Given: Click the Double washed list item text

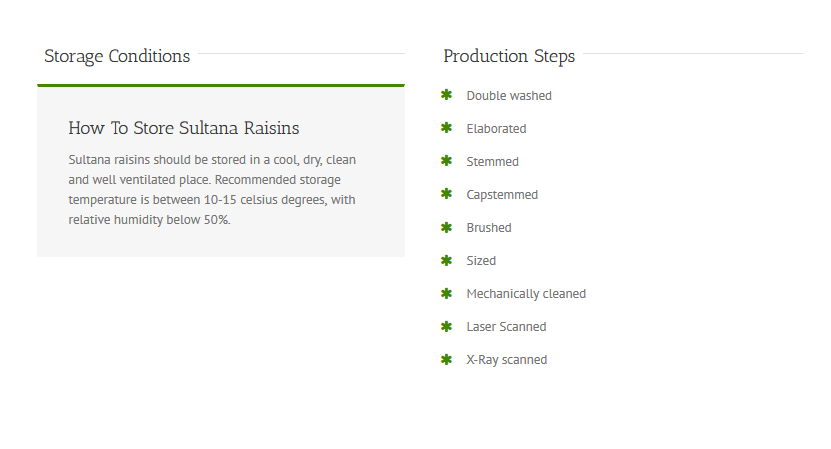Looking at the screenshot, I should [509, 96].
